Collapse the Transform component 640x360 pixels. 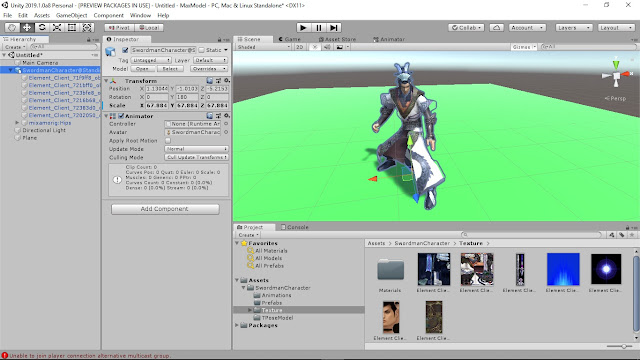[106, 81]
